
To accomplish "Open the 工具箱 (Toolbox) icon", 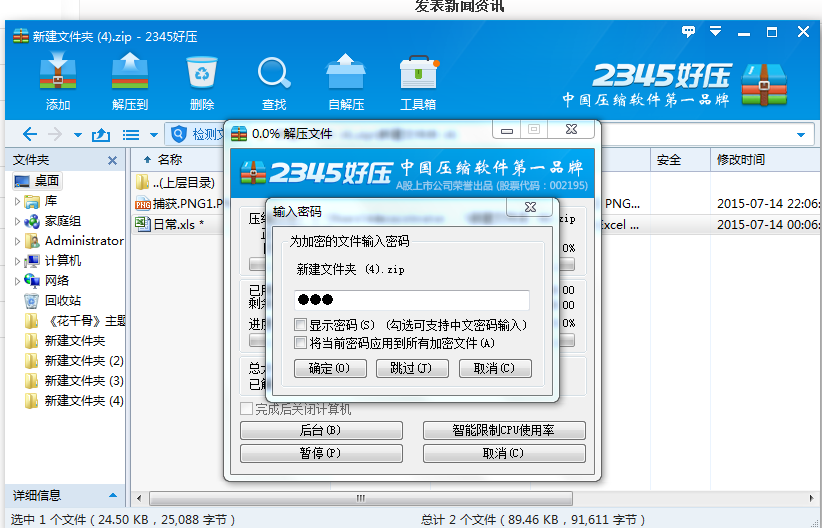I will click(418, 81).
